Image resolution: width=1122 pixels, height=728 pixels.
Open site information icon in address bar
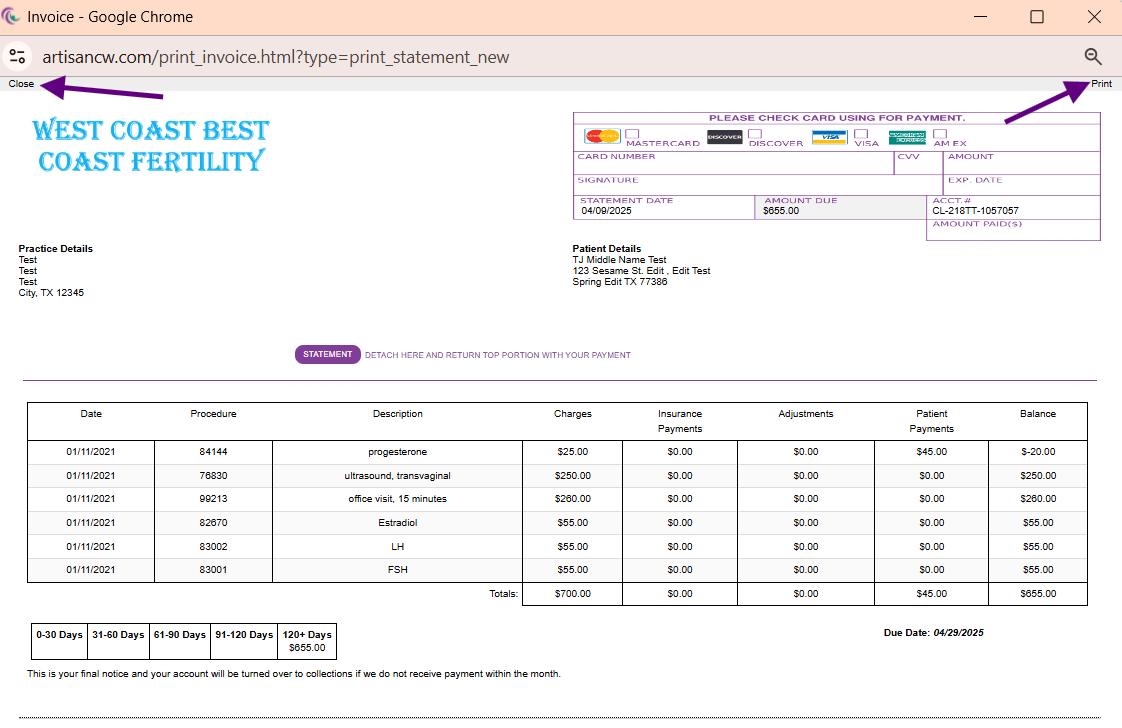17,57
